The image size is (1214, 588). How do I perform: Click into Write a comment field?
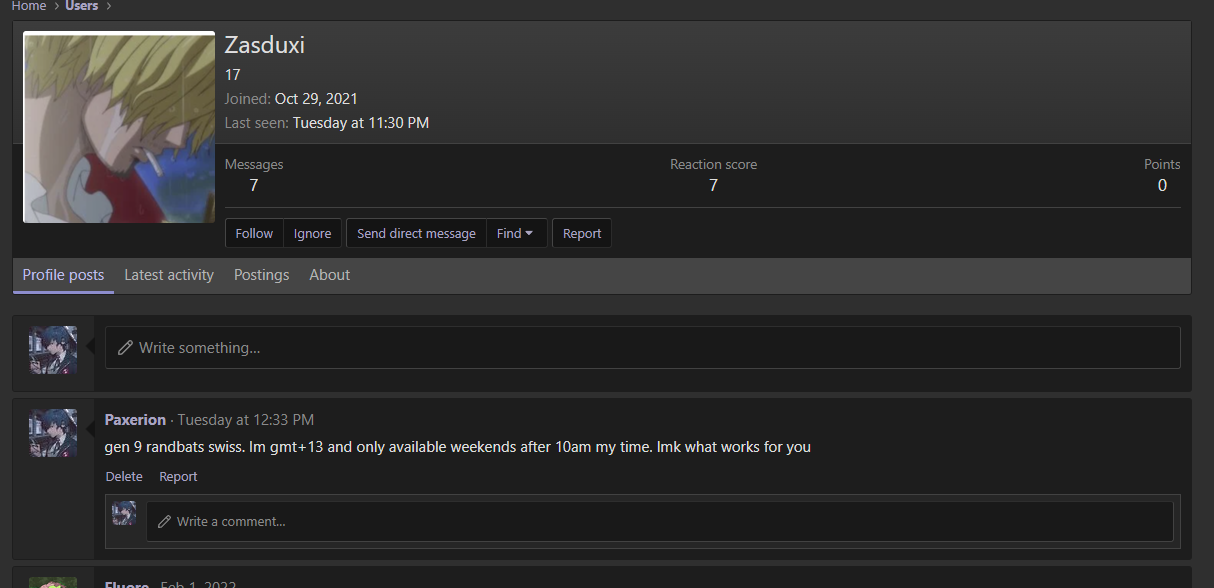click(x=660, y=522)
